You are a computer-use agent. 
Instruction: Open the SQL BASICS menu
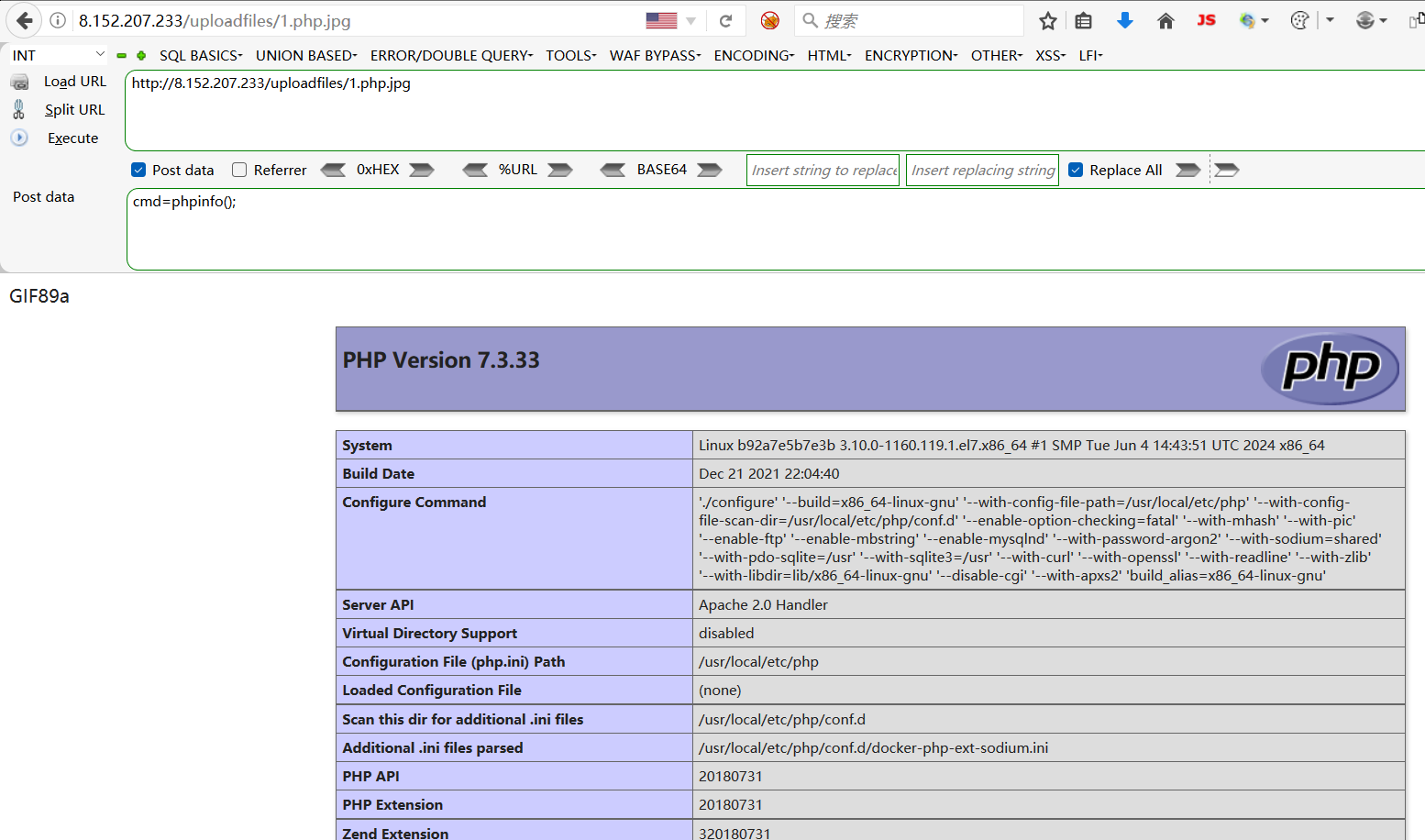pyautogui.click(x=201, y=55)
